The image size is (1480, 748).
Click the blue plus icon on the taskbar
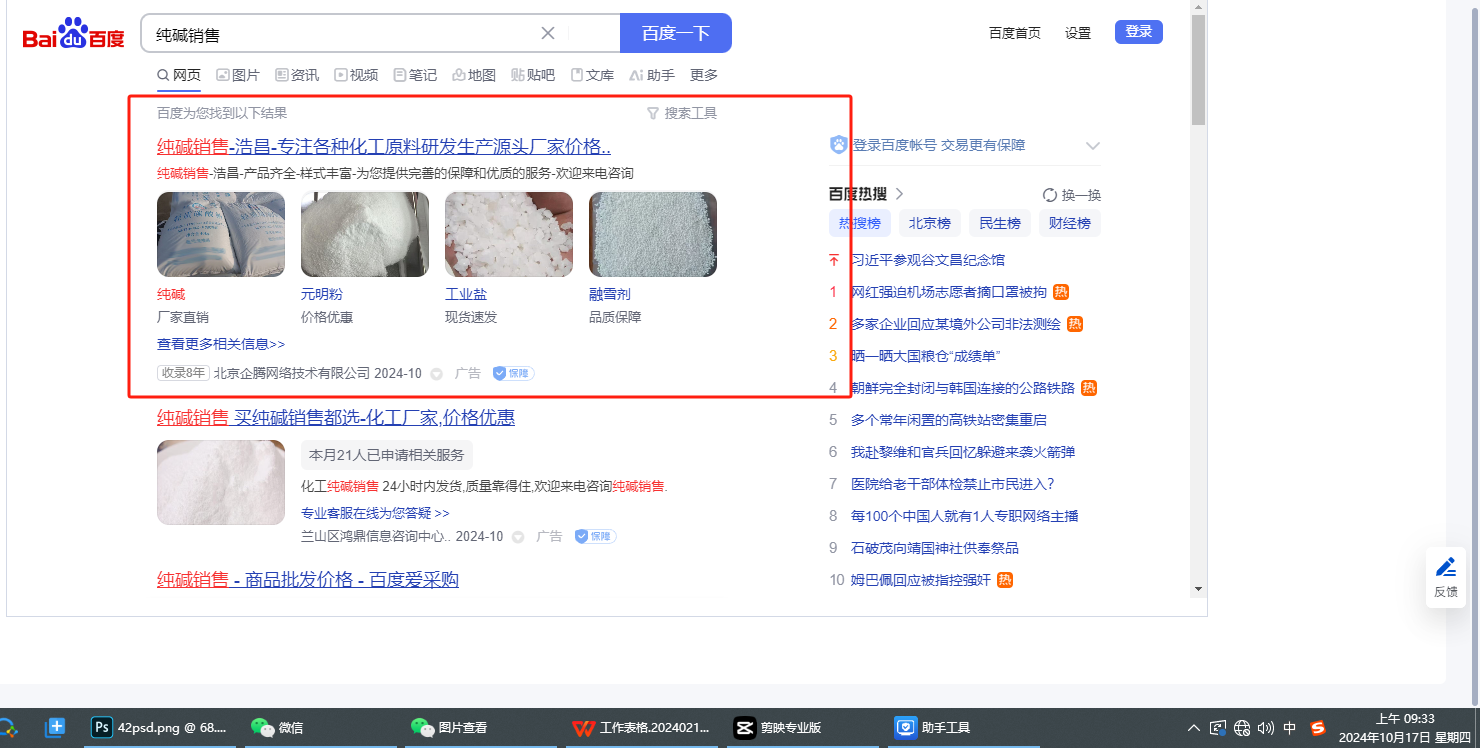55,727
